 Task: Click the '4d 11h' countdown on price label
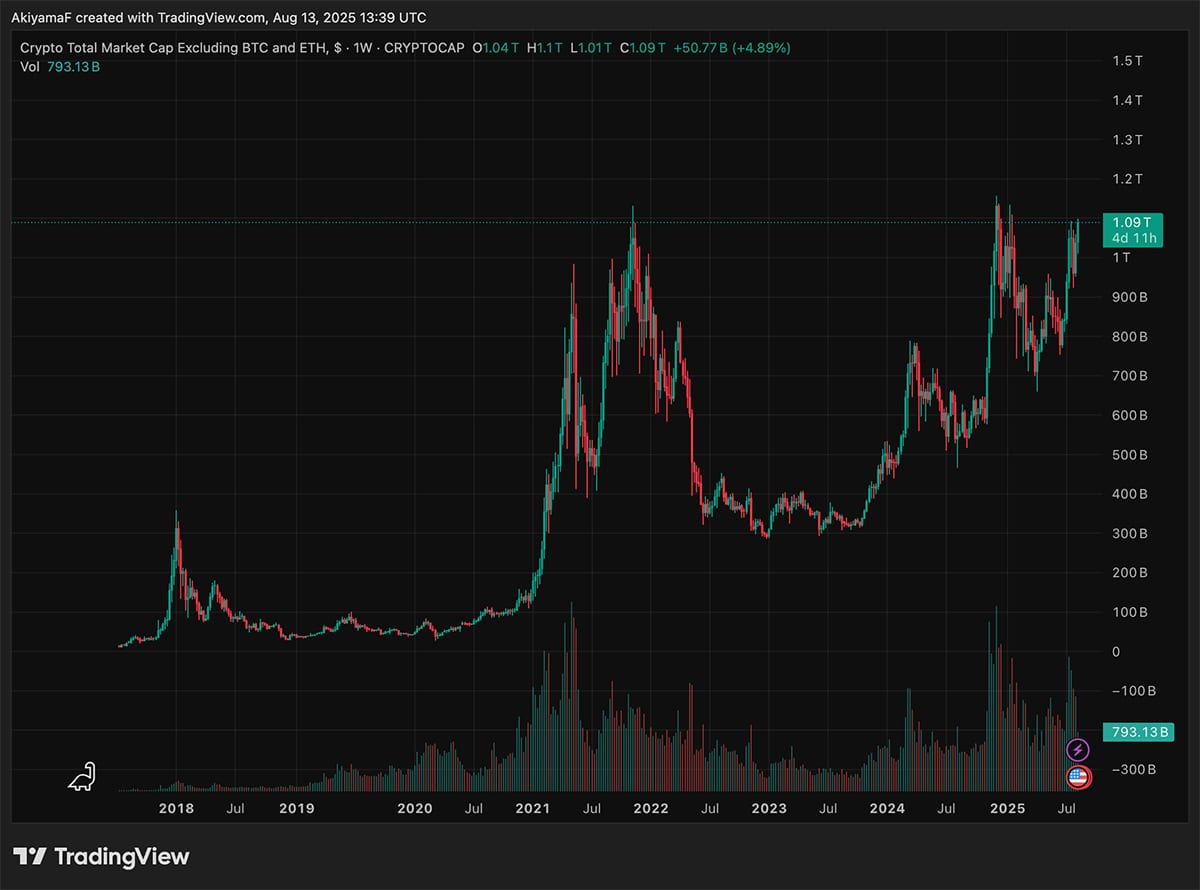[x=1134, y=238]
